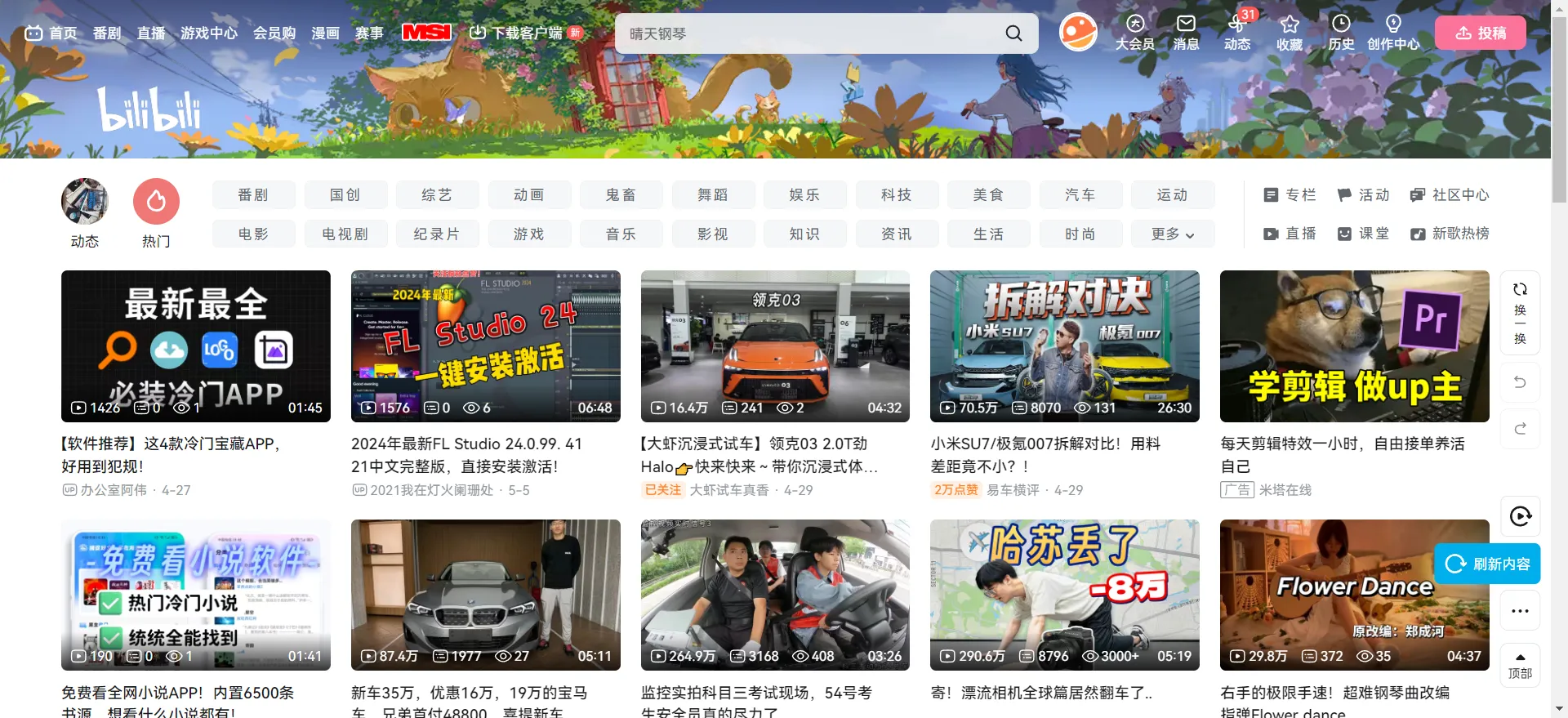Click 换一换 to swap recommendations
Image resolution: width=1568 pixels, height=718 pixels.
(1520, 313)
